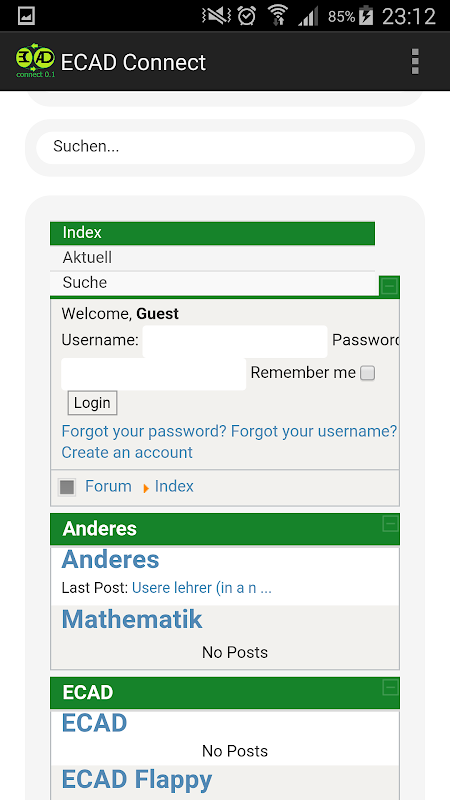The width and height of the screenshot is (450, 800).
Task: Collapse the login panel minus button
Action: pyautogui.click(x=389, y=286)
